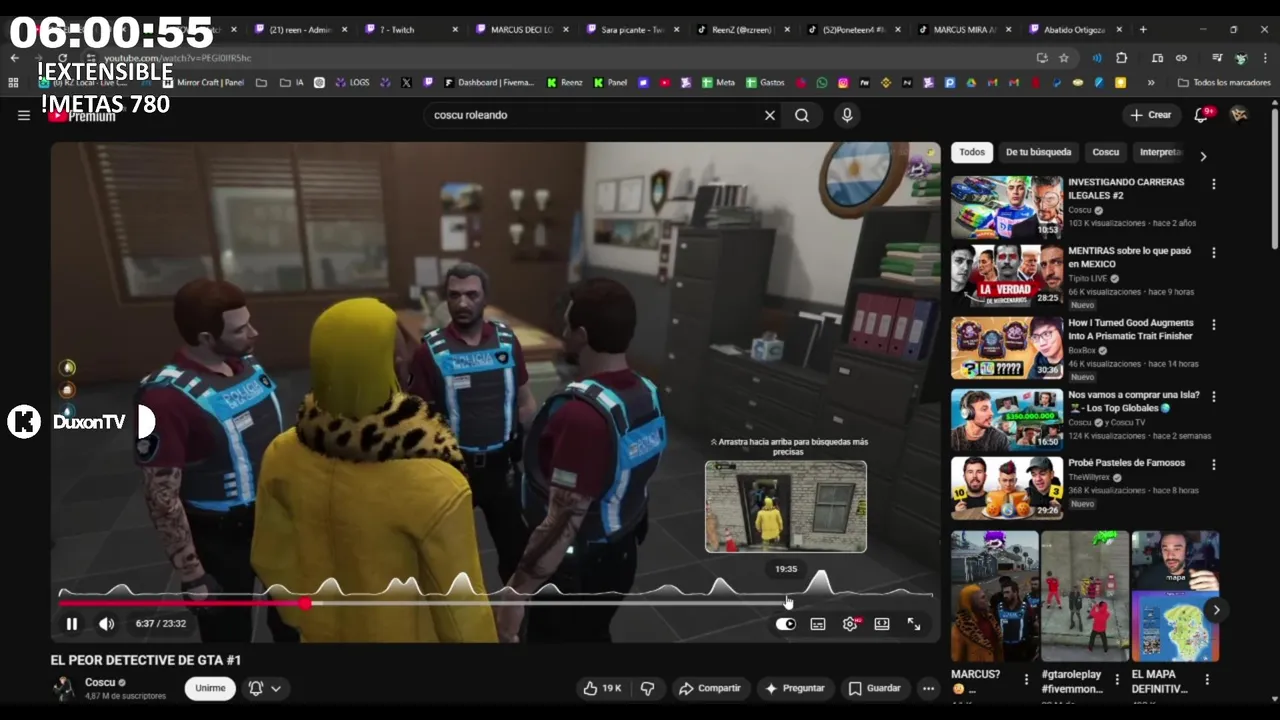Pause the video playback
The width and height of the screenshot is (1280, 720).
coord(72,624)
